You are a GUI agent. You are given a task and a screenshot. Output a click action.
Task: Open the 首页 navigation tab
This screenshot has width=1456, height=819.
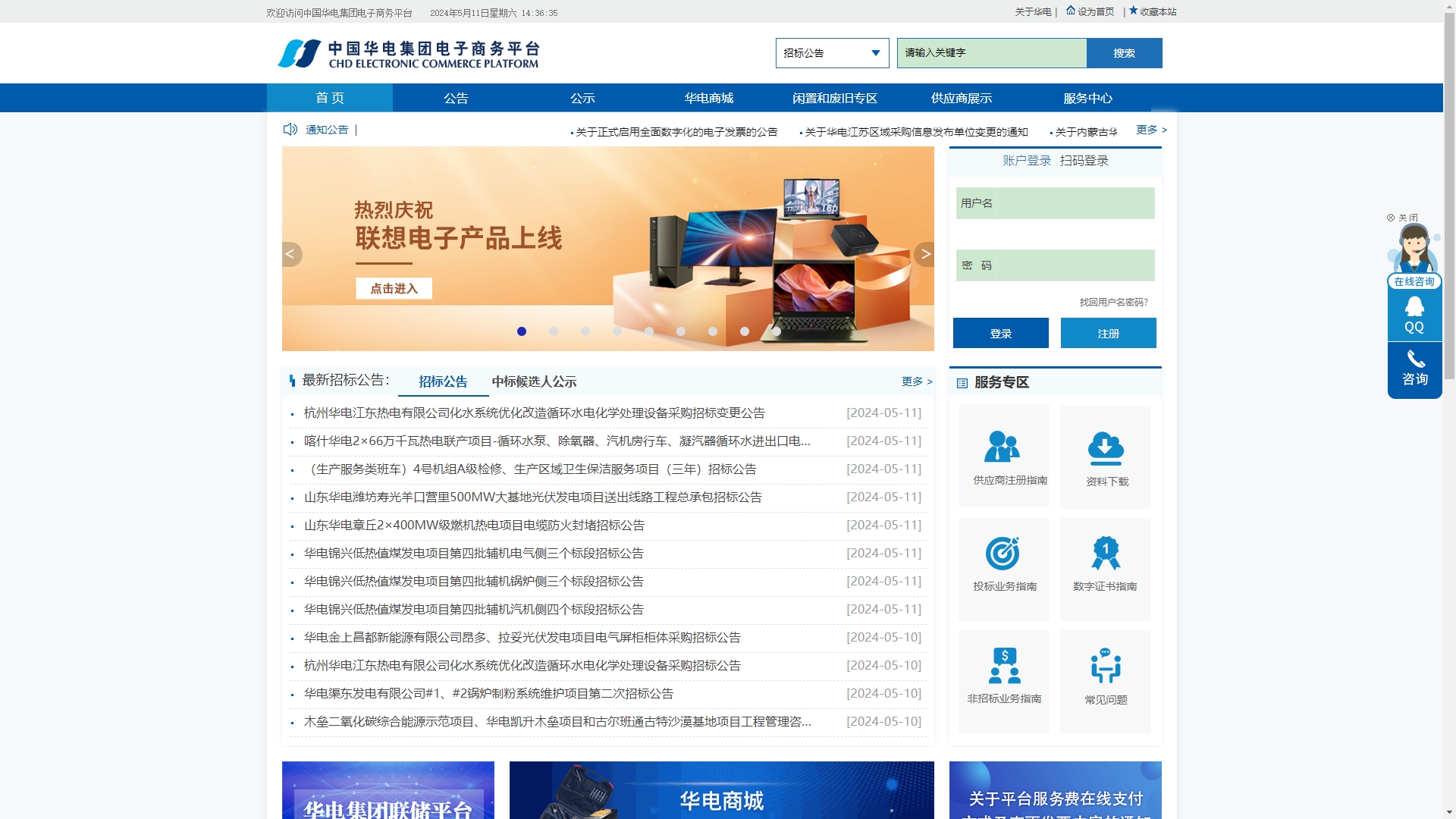click(x=330, y=98)
